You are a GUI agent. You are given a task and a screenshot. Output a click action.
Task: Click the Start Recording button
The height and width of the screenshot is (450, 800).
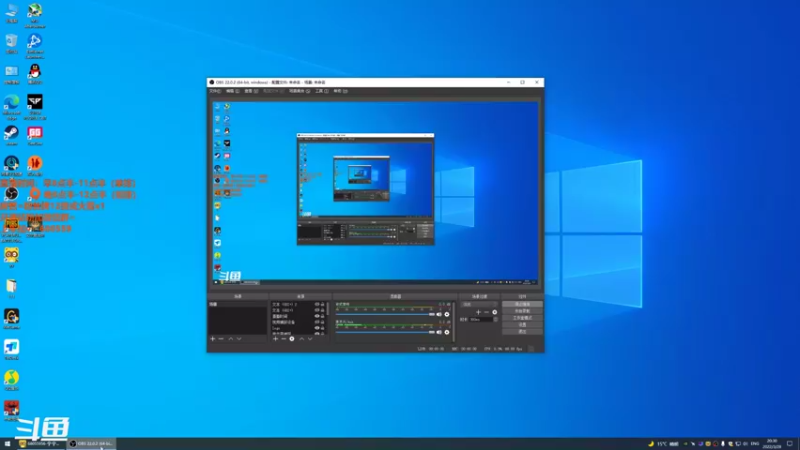click(522, 311)
